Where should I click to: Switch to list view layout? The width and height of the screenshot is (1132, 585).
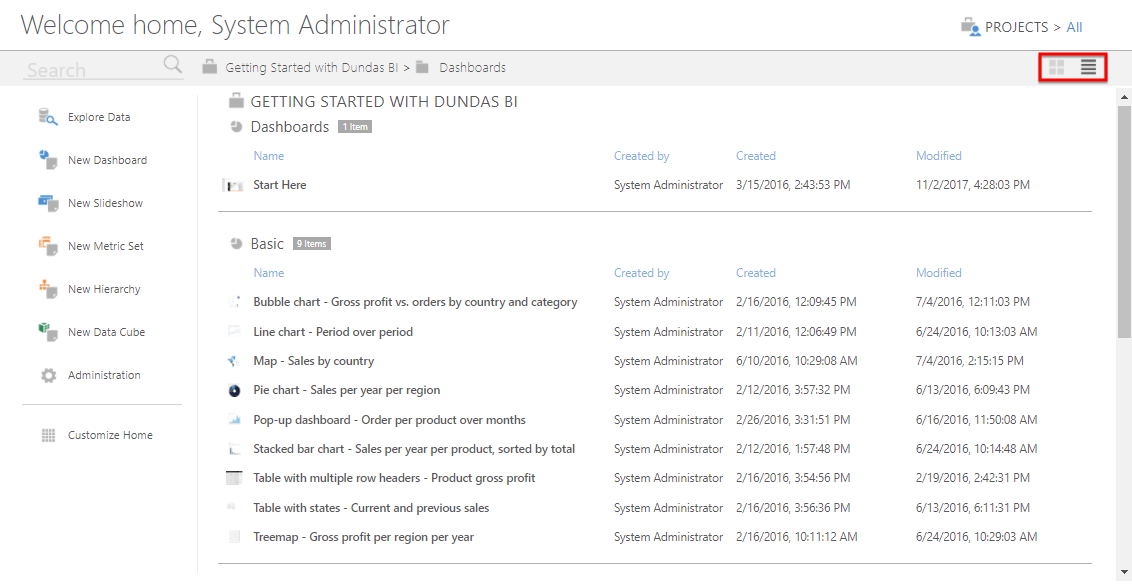tap(1088, 67)
